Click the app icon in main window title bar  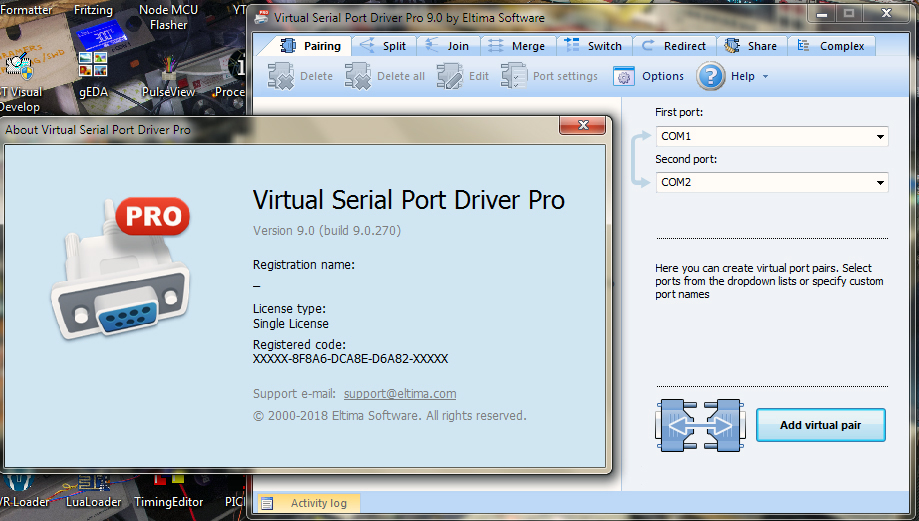pyautogui.click(x=261, y=18)
